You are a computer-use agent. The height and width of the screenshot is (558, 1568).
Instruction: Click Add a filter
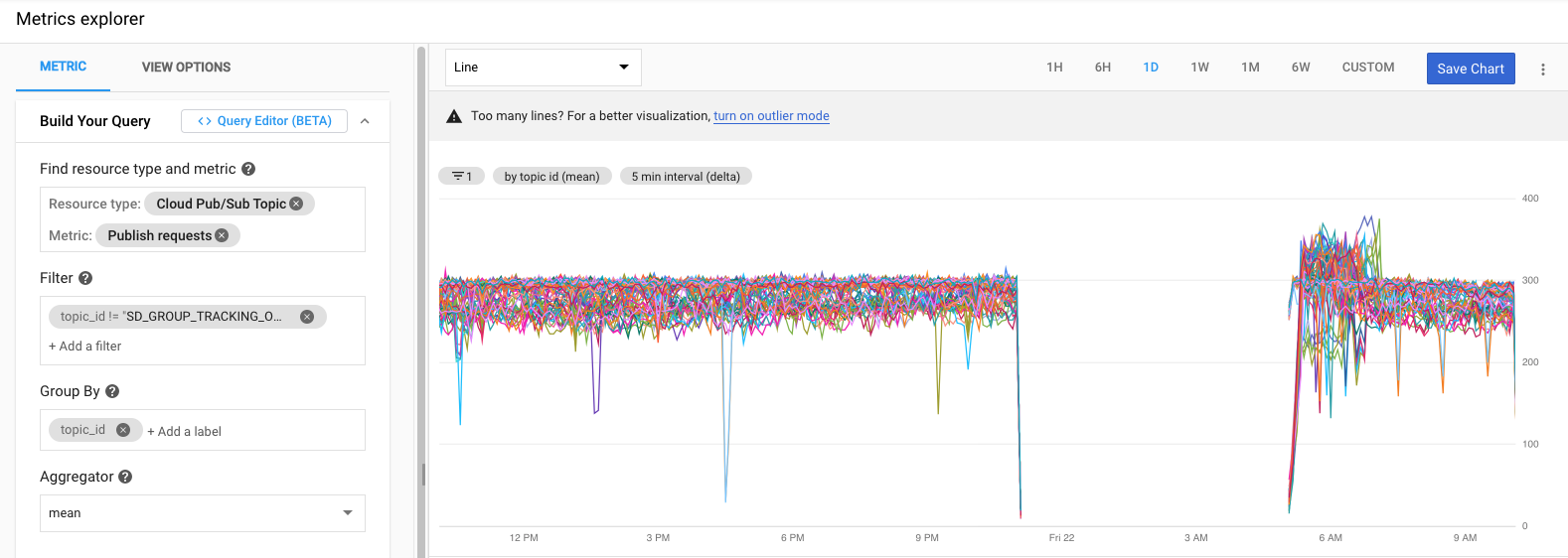click(x=84, y=347)
